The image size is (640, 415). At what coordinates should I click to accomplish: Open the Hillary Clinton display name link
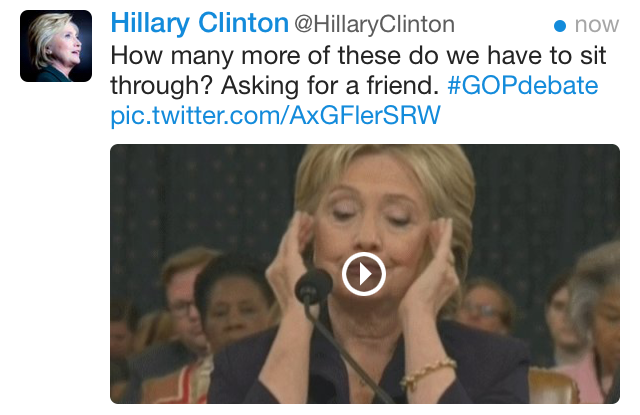point(200,23)
